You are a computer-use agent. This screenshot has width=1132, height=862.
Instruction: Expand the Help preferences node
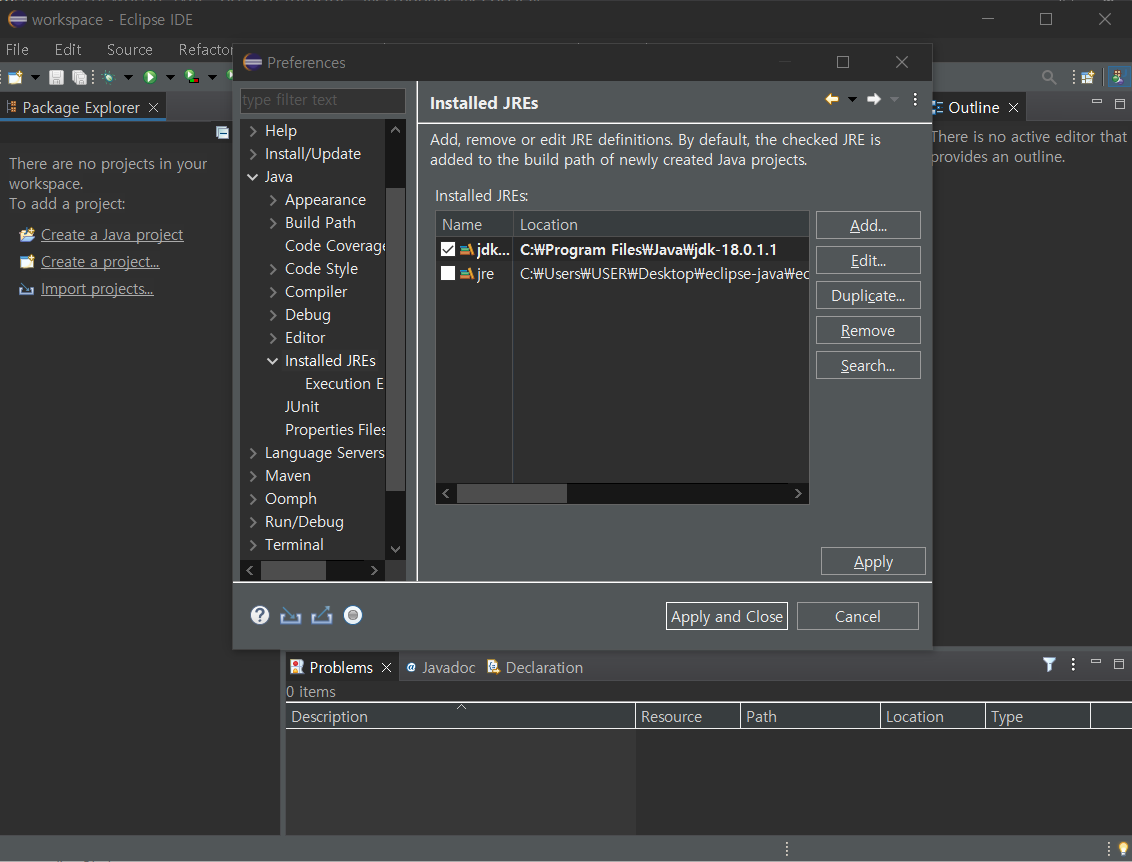[253, 131]
